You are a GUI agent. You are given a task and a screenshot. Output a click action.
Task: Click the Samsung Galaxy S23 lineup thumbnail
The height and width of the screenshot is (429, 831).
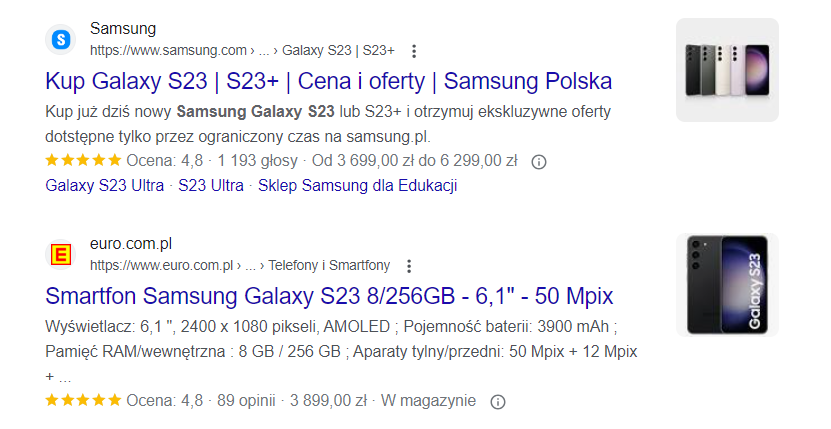pos(727,70)
